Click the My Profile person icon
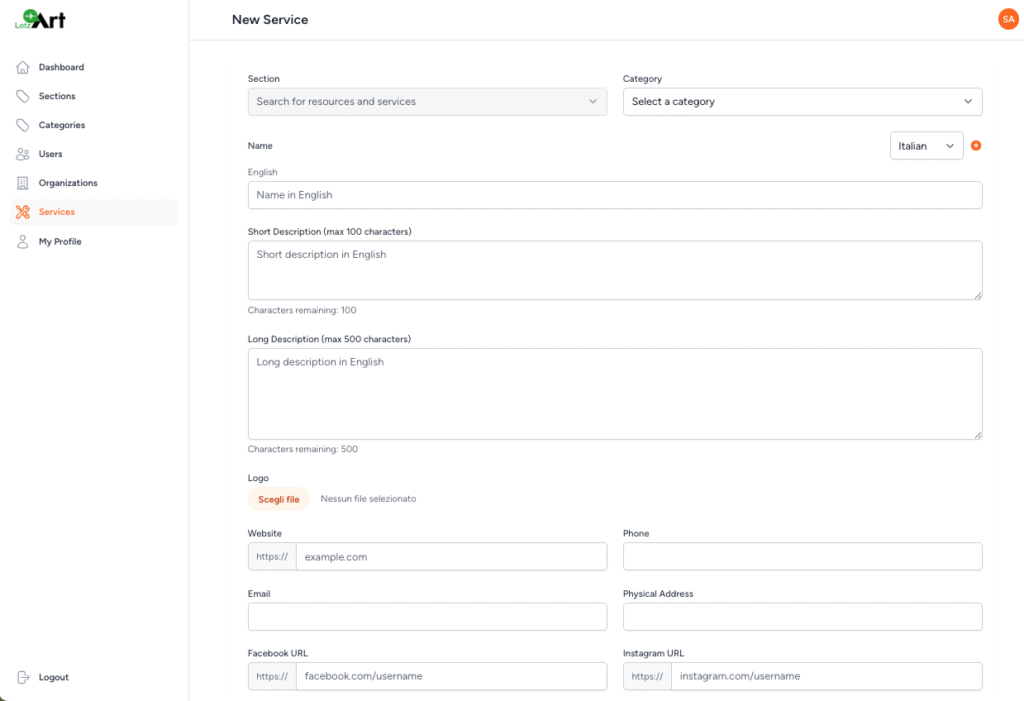This screenshot has height=701, width=1024. (23, 242)
